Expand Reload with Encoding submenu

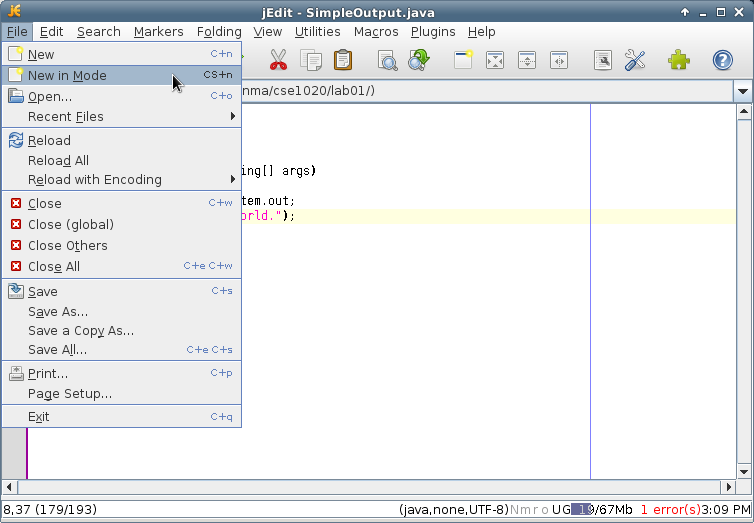[122, 180]
